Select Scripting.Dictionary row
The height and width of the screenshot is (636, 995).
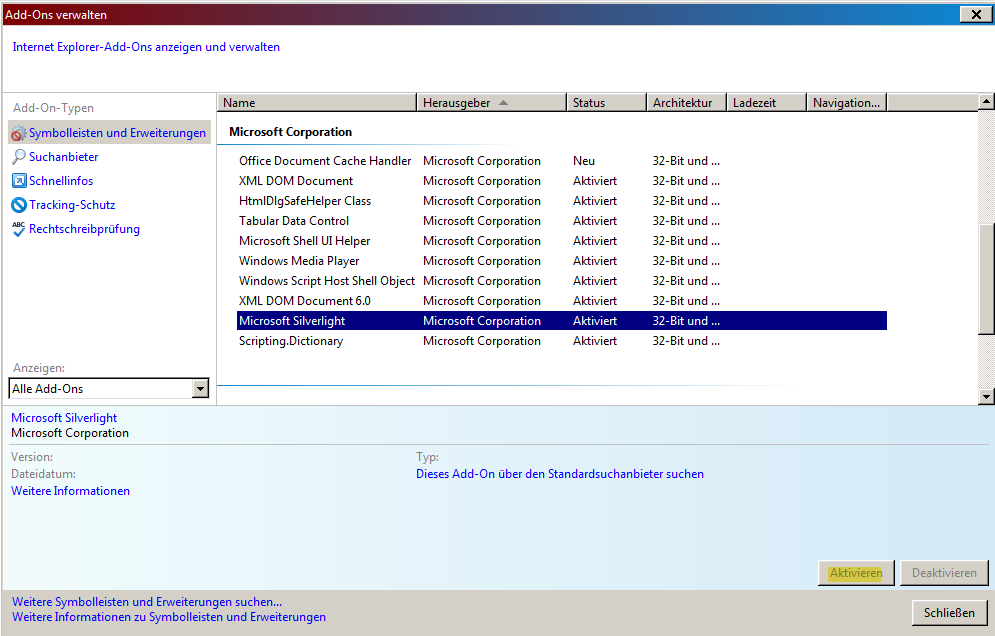point(562,341)
